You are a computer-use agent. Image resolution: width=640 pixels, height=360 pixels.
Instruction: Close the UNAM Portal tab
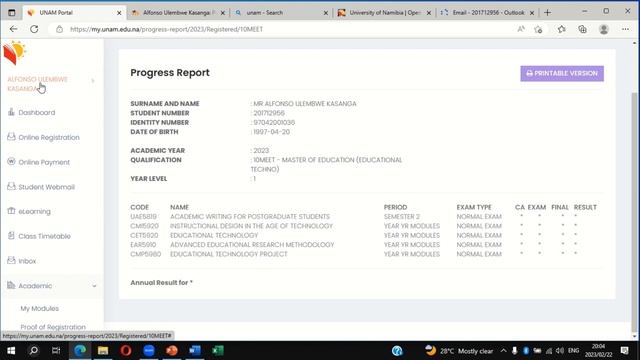point(119,13)
